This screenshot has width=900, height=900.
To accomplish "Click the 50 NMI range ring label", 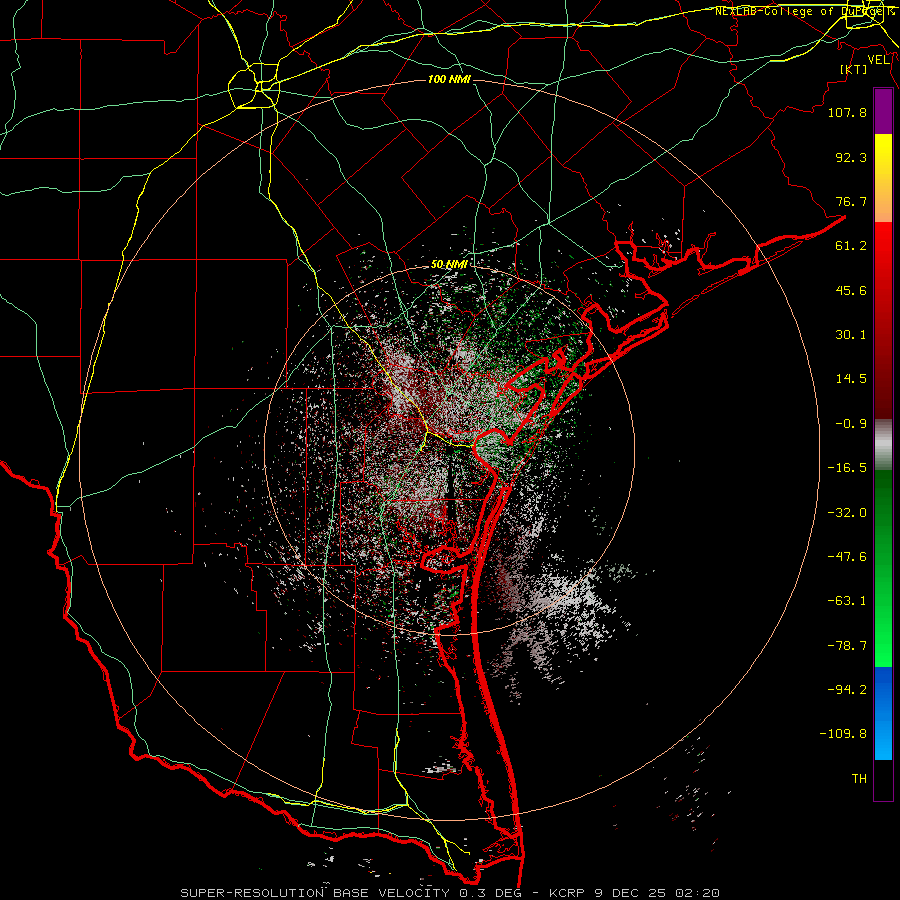I will pos(449,265).
